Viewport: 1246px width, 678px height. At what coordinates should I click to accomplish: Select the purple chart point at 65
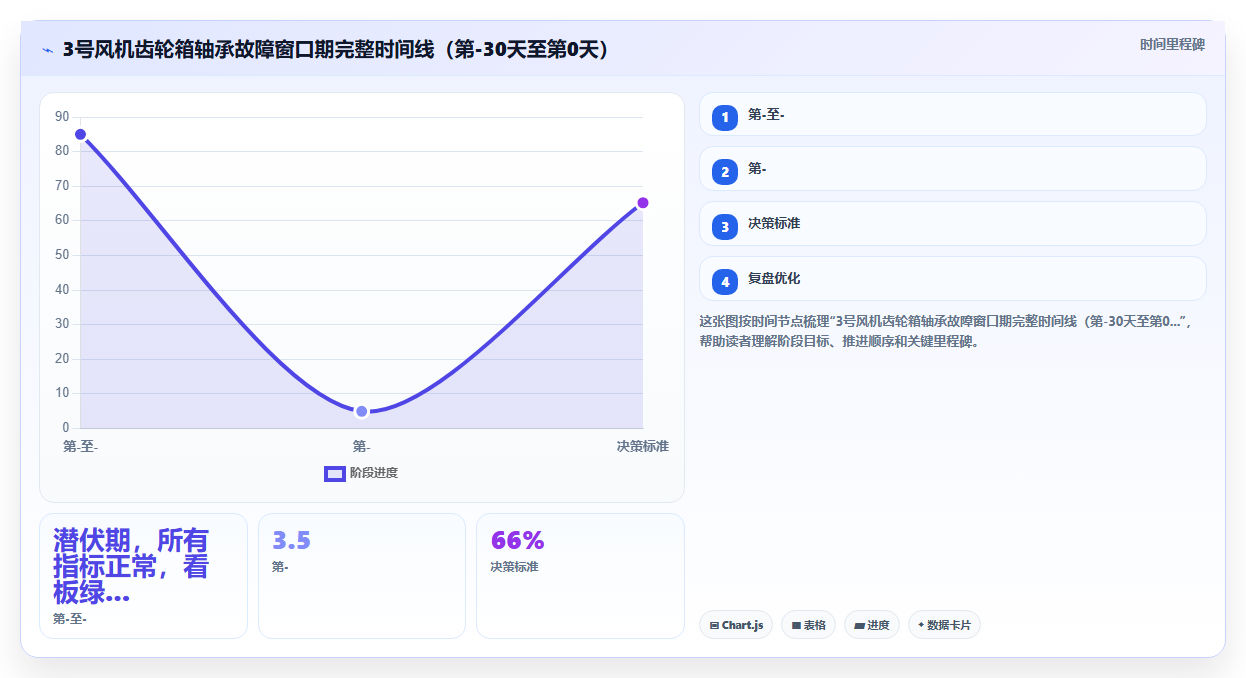[x=643, y=203]
